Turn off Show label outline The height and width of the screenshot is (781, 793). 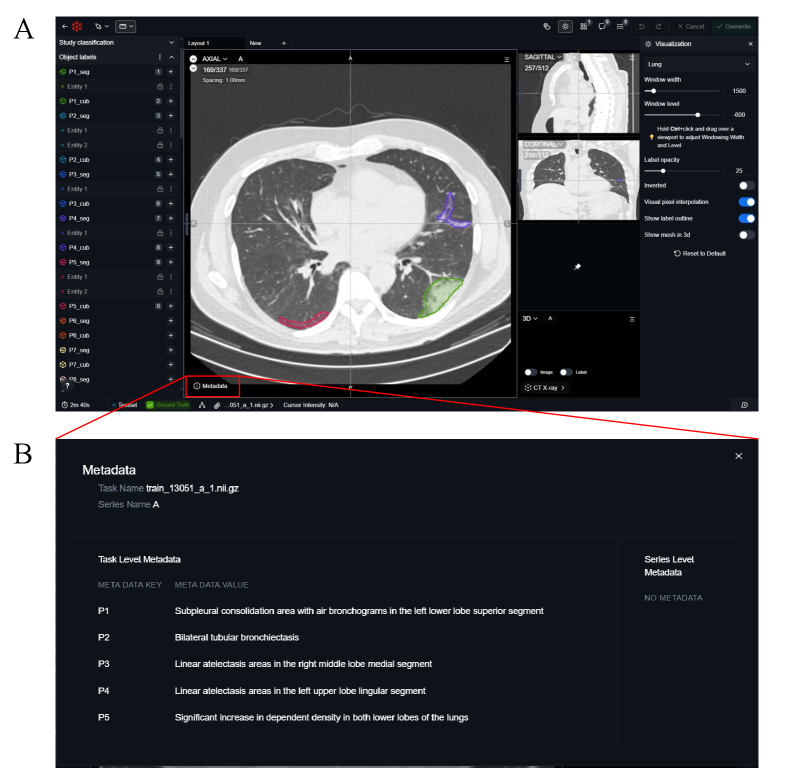(746, 219)
